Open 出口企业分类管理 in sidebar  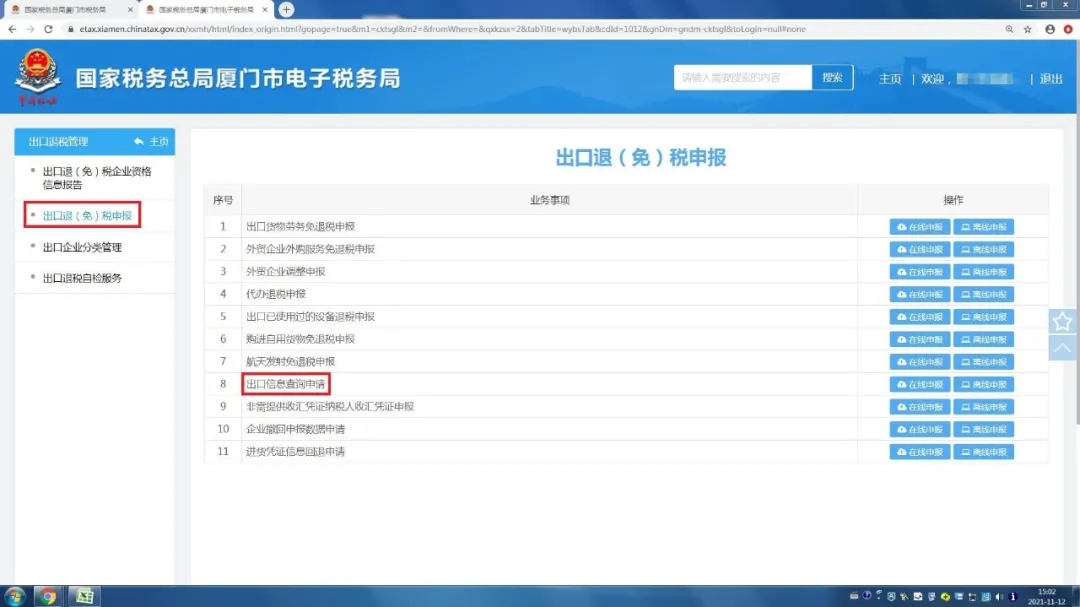[82, 247]
